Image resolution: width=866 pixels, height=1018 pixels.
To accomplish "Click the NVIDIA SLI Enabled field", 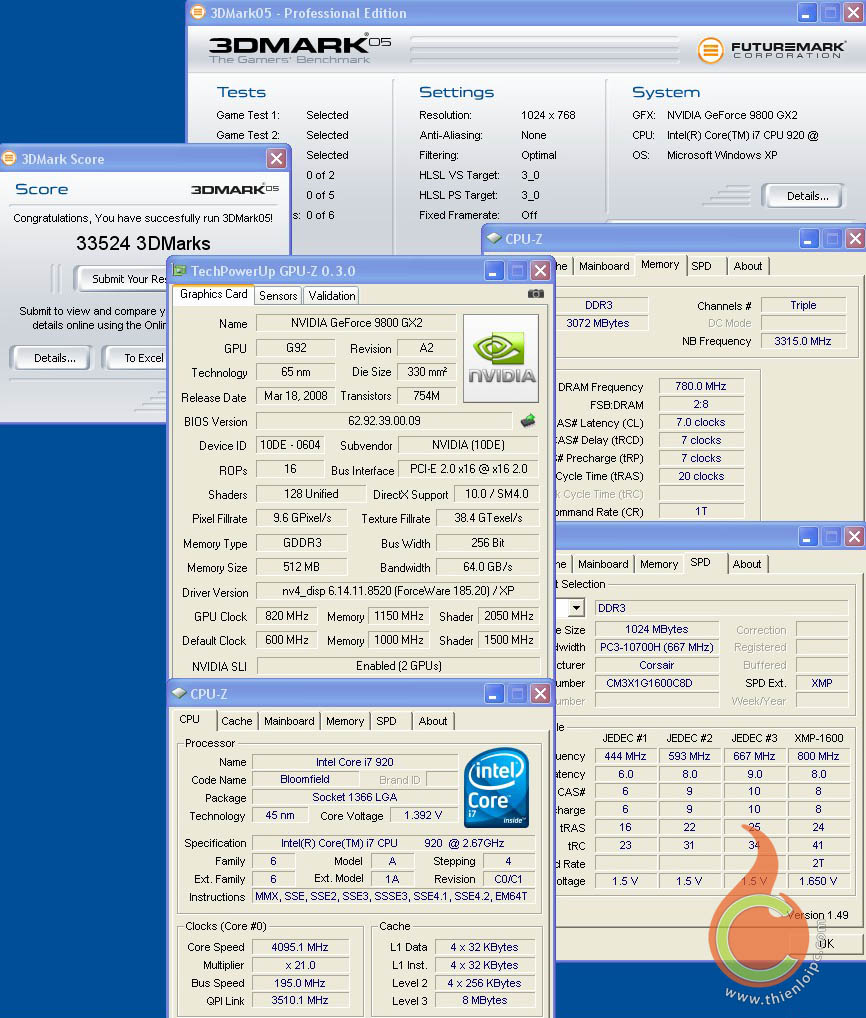I will (398, 665).
